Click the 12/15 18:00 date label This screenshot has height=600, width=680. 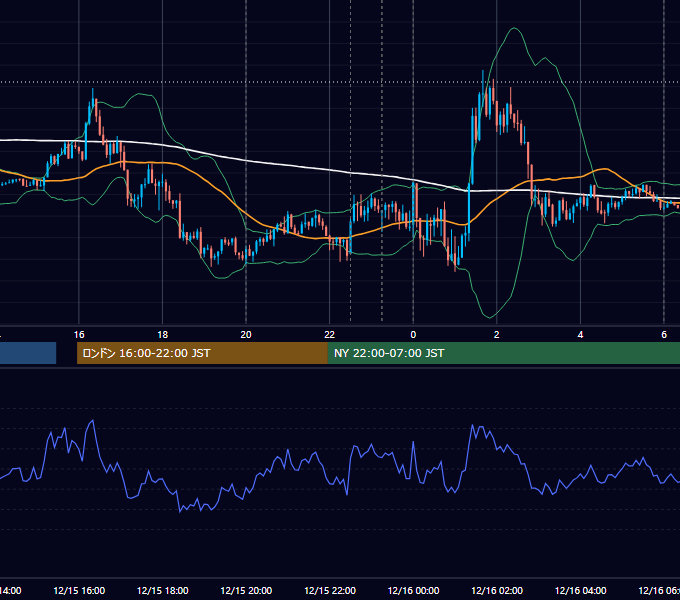click(x=163, y=590)
